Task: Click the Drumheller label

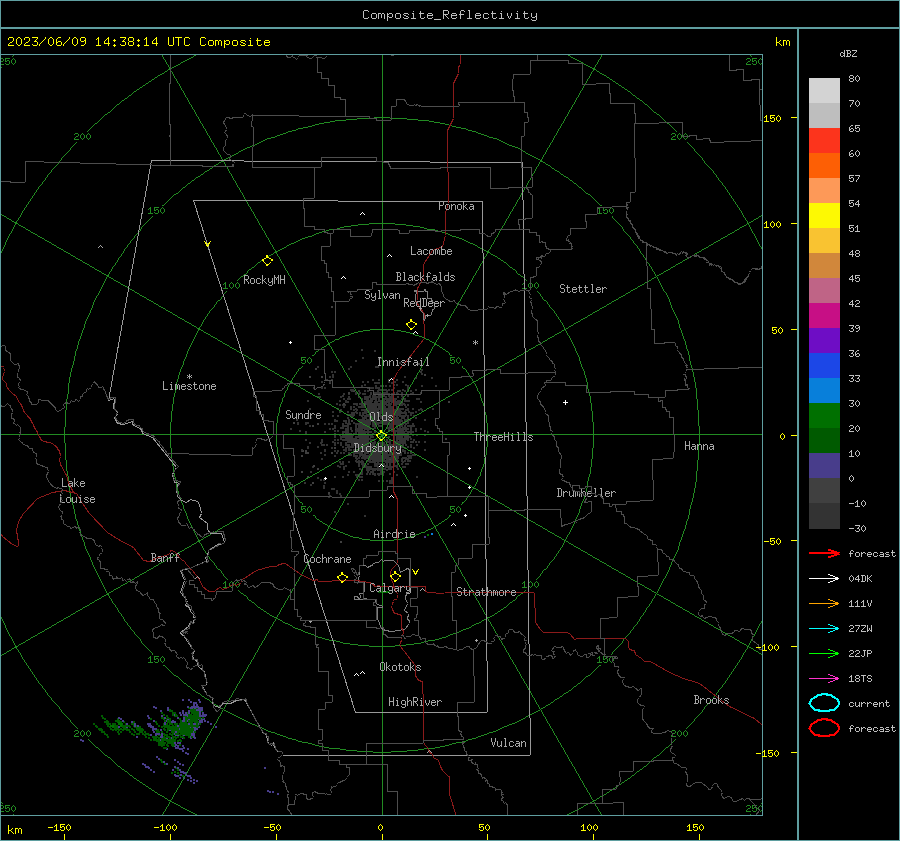Action: pyautogui.click(x=586, y=493)
